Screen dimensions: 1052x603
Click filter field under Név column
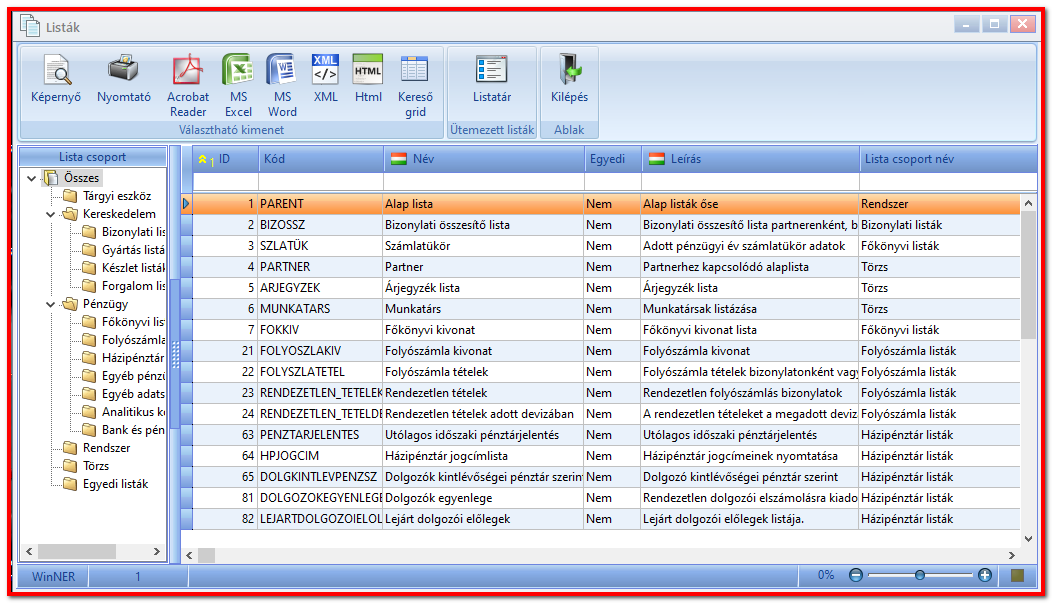(484, 182)
